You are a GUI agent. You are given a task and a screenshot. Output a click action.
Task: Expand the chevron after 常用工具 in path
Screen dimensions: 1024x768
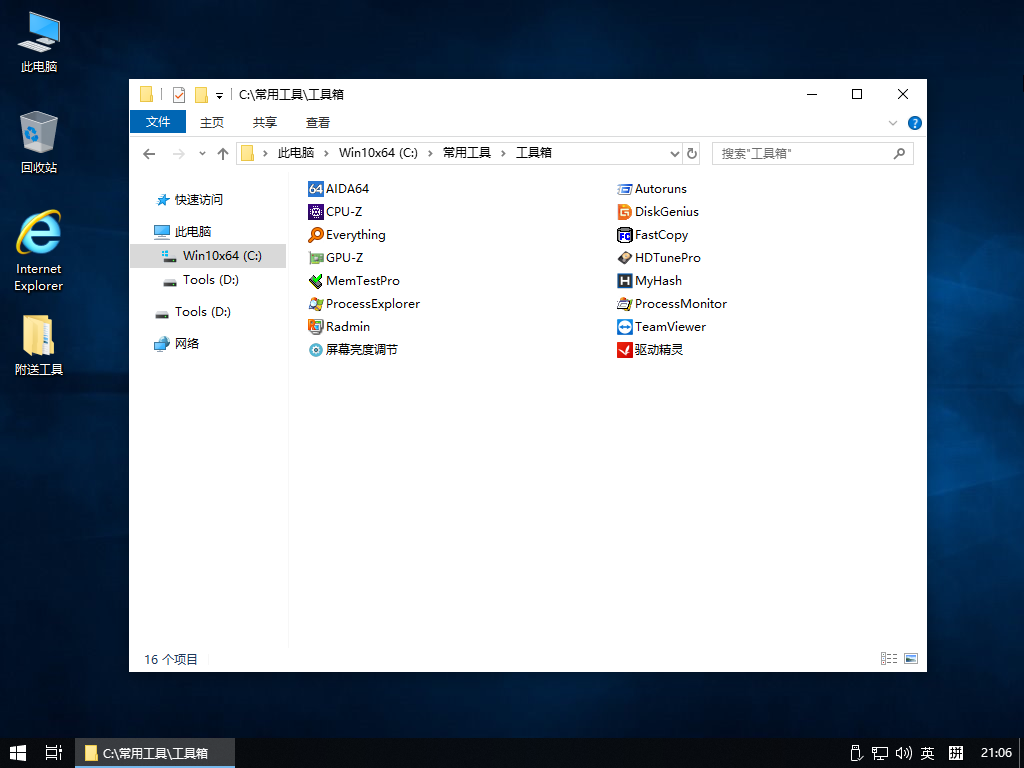coord(503,153)
